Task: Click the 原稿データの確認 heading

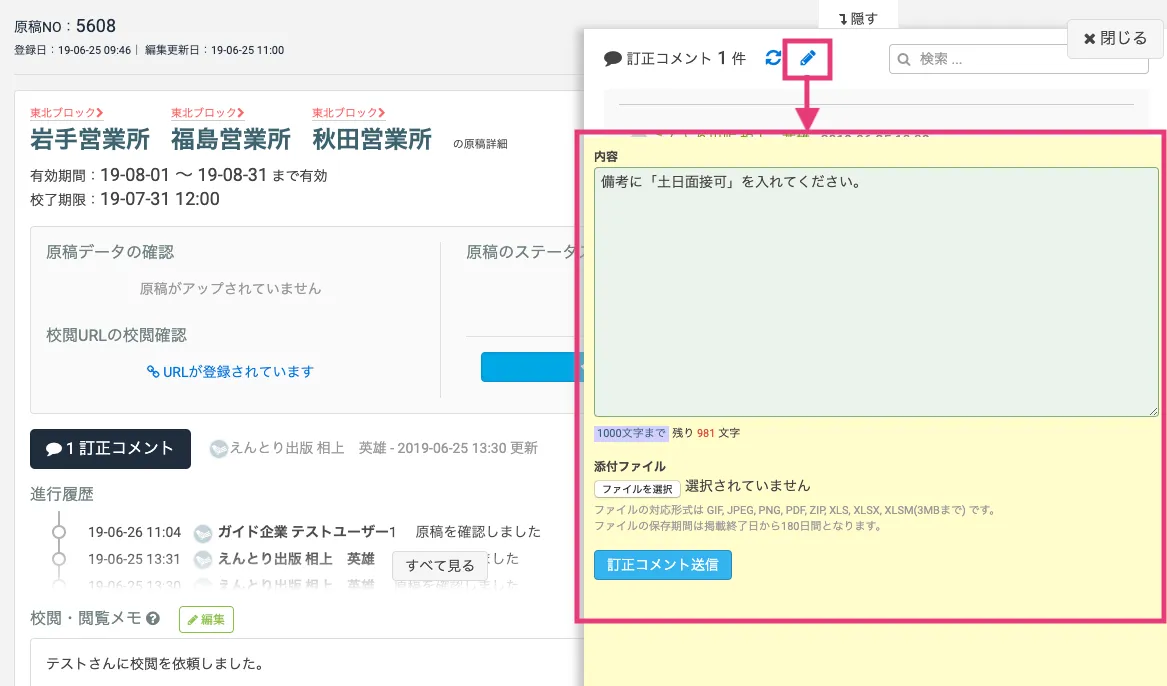Action: click(110, 252)
